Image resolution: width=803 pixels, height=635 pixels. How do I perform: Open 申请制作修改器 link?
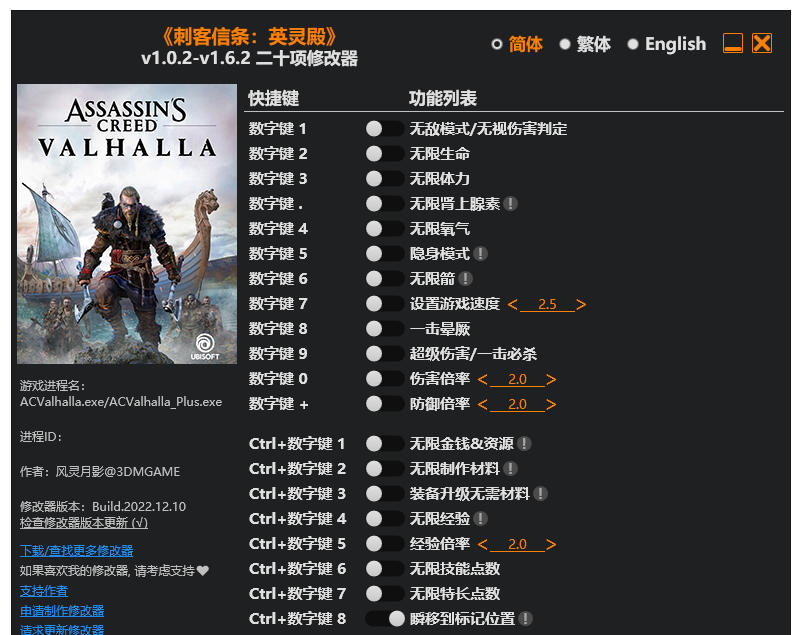coord(62,610)
